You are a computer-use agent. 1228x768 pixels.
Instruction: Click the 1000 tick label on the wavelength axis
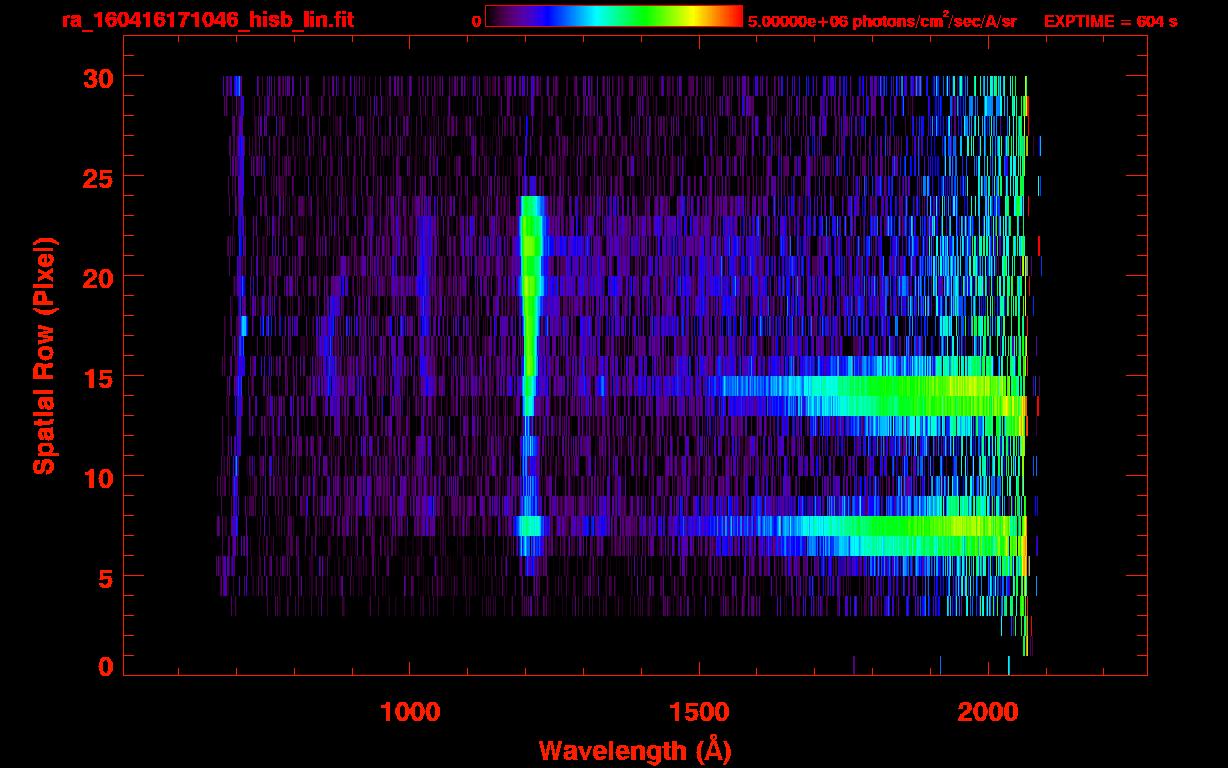coord(410,713)
